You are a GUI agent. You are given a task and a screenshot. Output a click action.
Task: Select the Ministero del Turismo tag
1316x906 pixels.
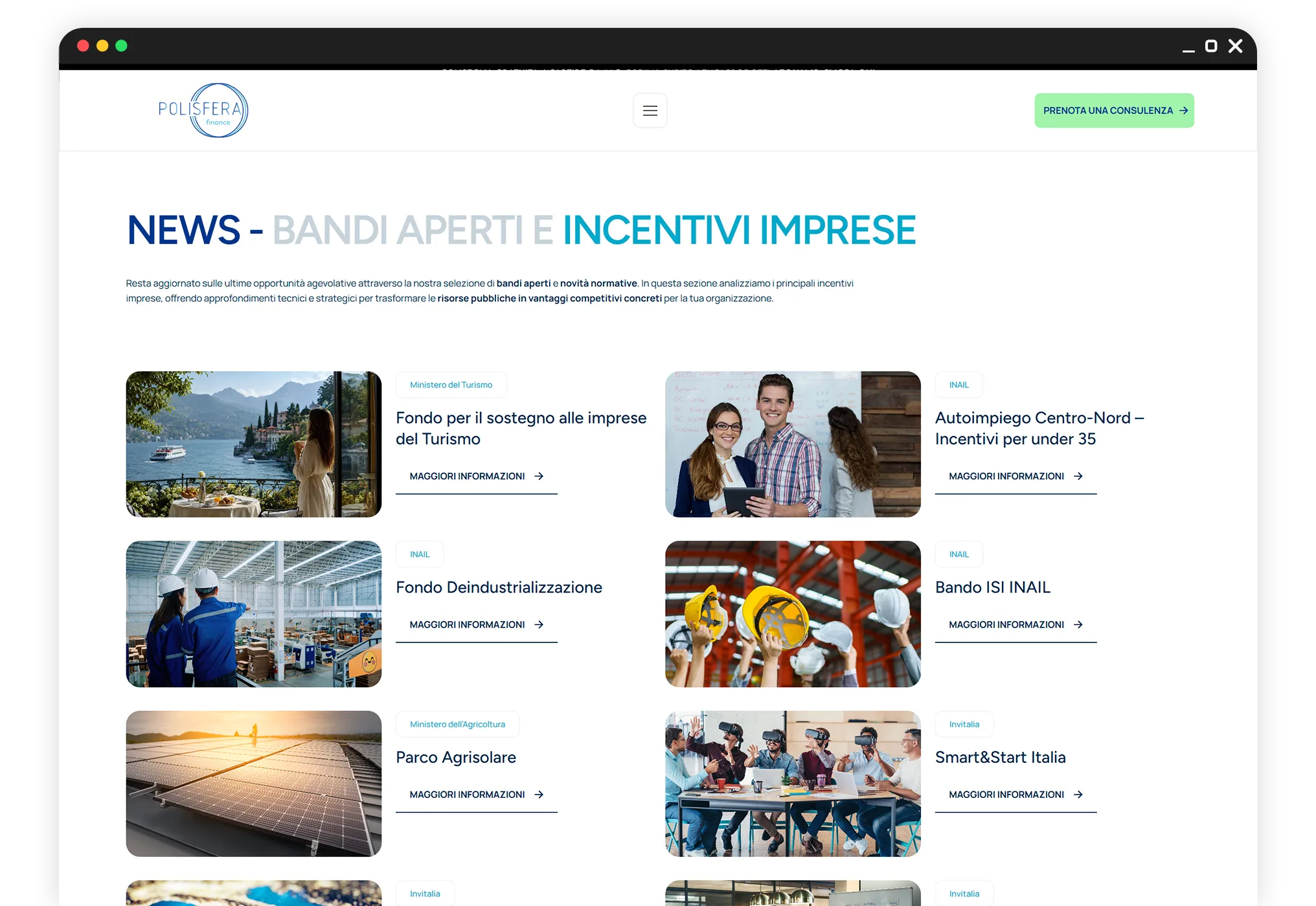coord(451,385)
